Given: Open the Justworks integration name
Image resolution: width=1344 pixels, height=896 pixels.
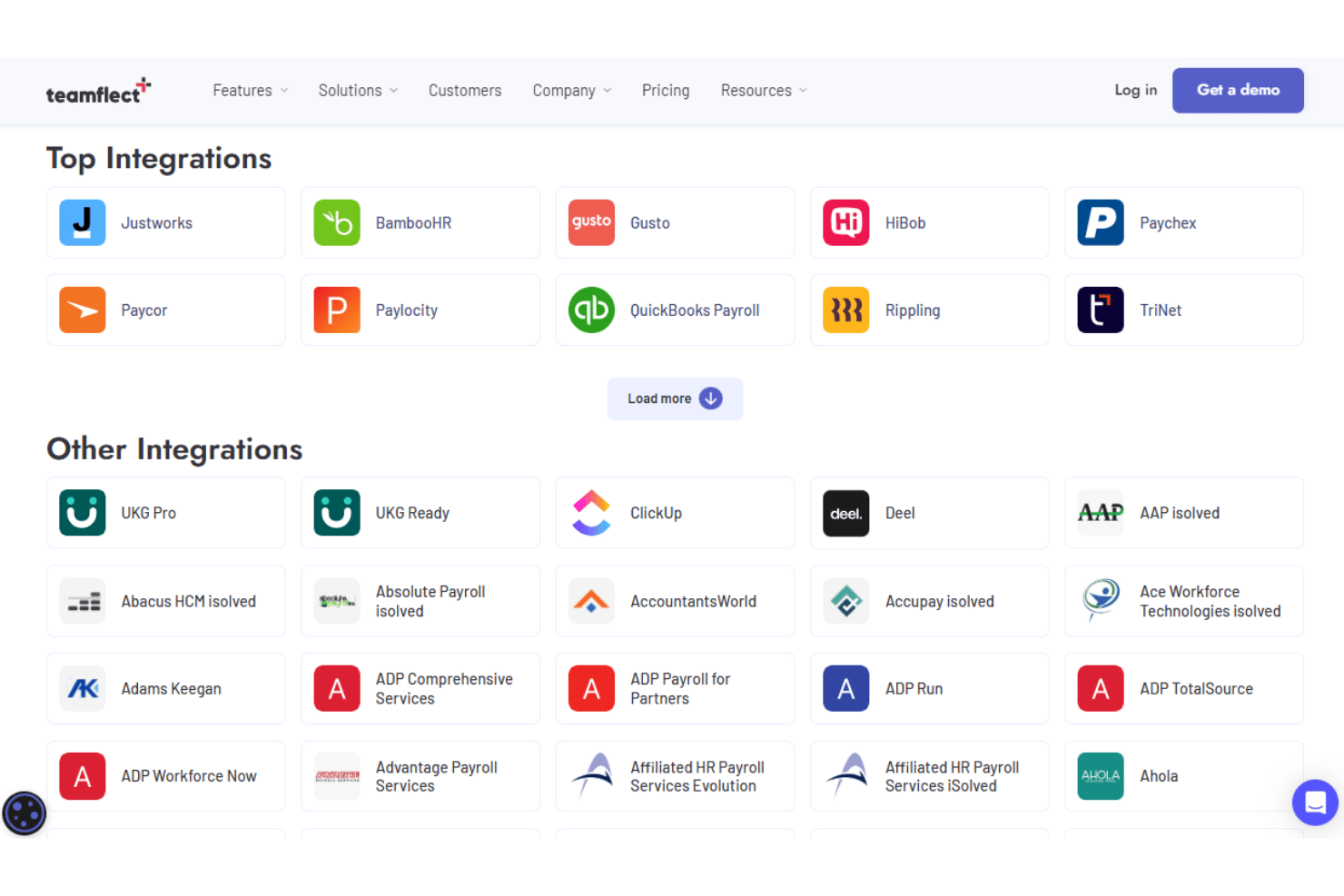Looking at the screenshot, I should click(157, 223).
